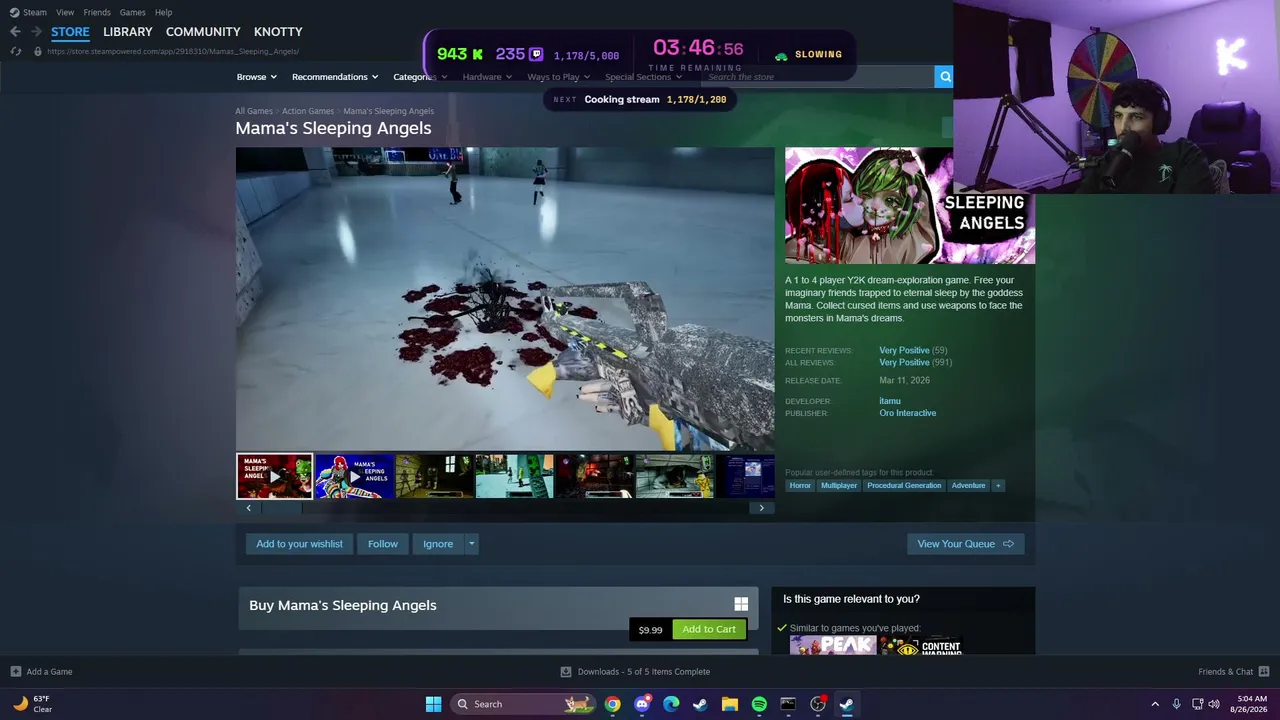Click the media strip scrollbar handle
This screenshot has height=720, width=1280.
(281, 508)
